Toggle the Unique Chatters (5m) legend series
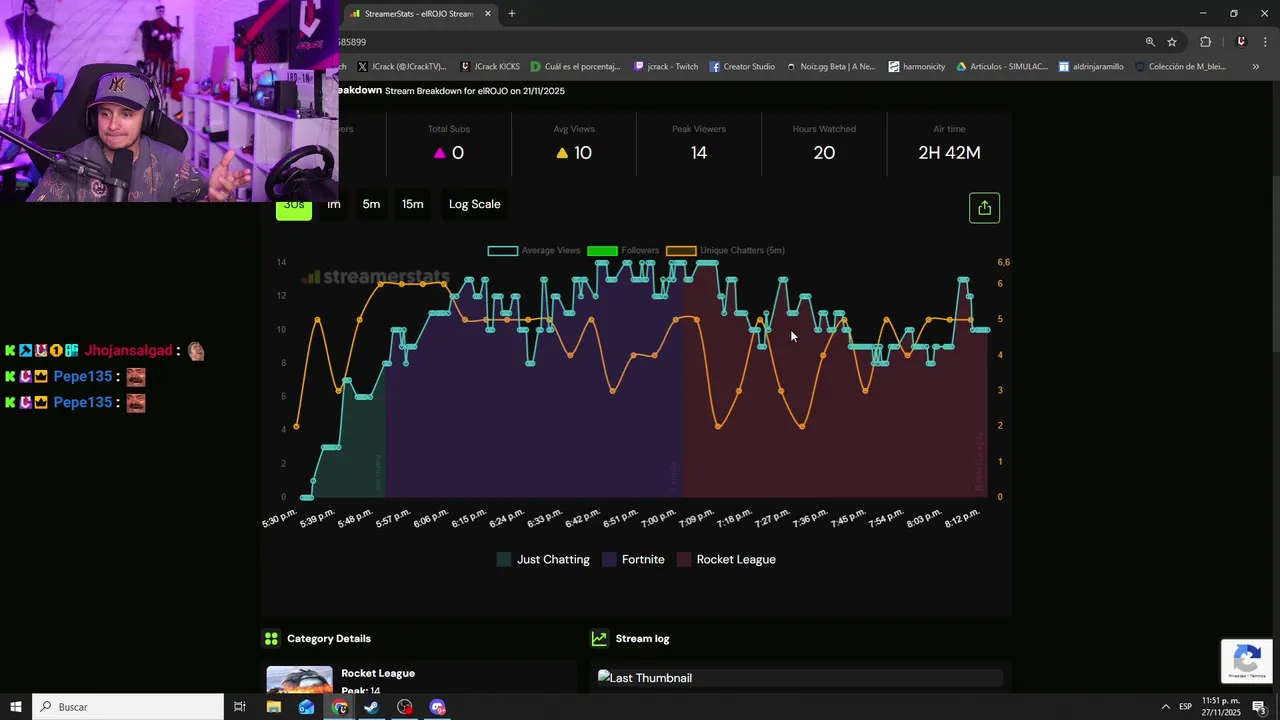Screen dimensions: 1280x720 point(725,250)
